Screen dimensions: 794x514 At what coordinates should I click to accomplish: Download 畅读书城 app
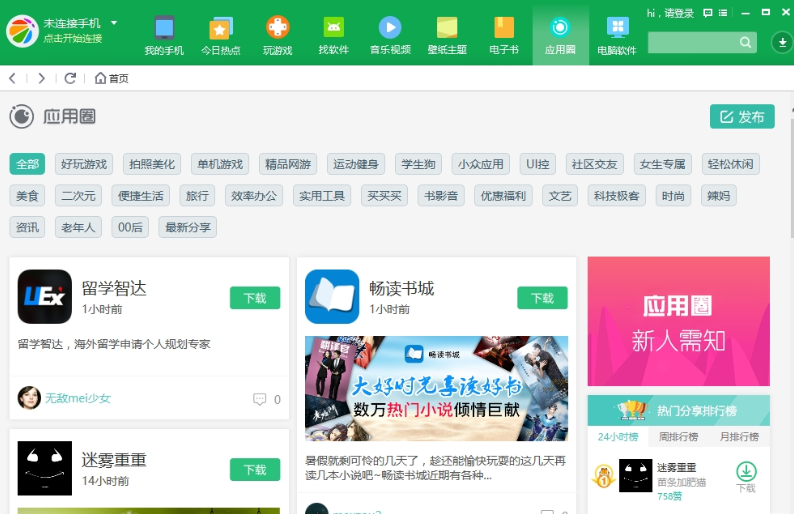pos(542,298)
